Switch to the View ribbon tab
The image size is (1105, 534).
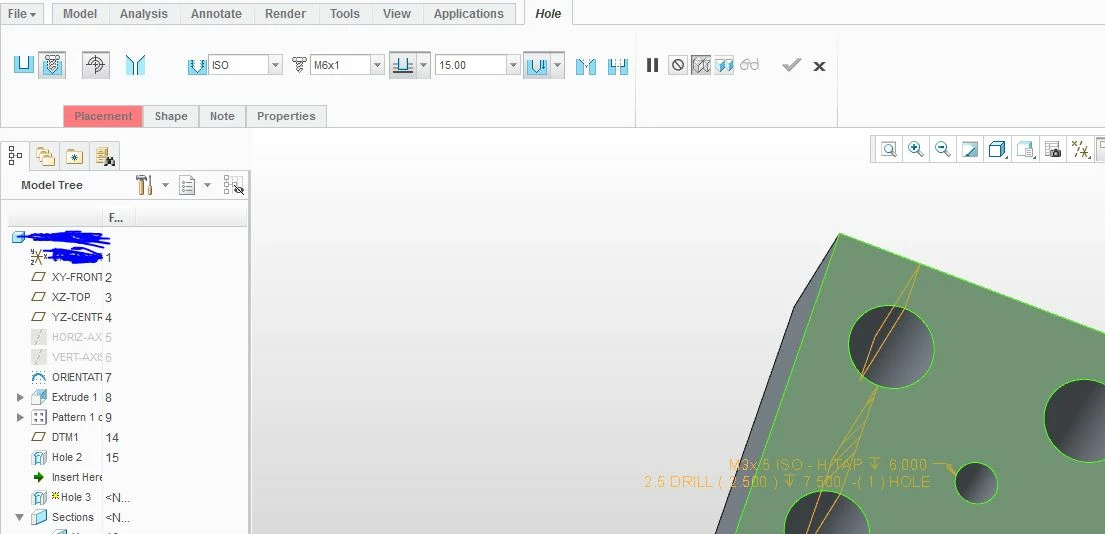coord(397,13)
